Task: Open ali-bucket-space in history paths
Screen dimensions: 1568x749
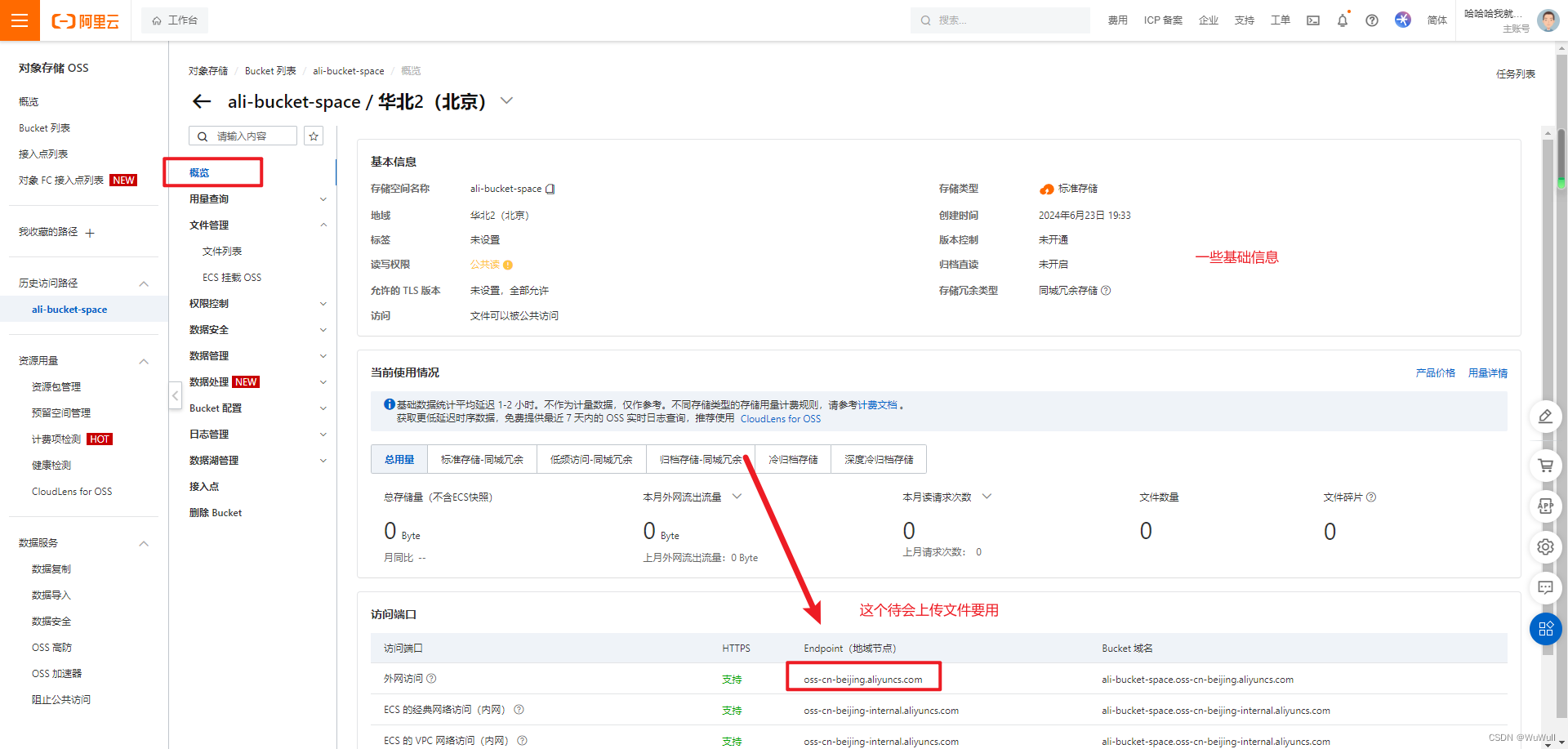Action: pos(69,310)
